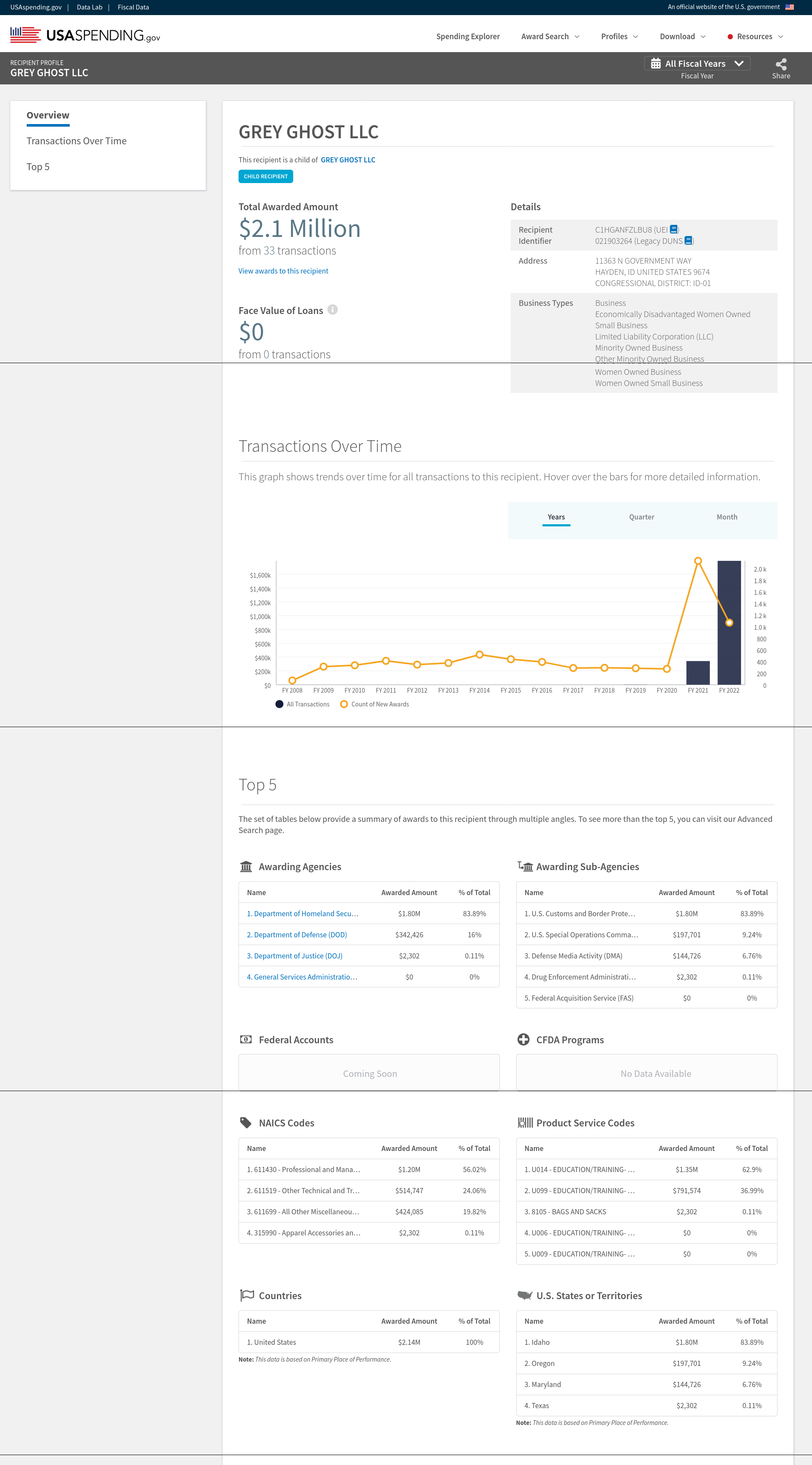
Task: Click 611430 - Professional and Management NAICS row
Action: pos(369,1169)
